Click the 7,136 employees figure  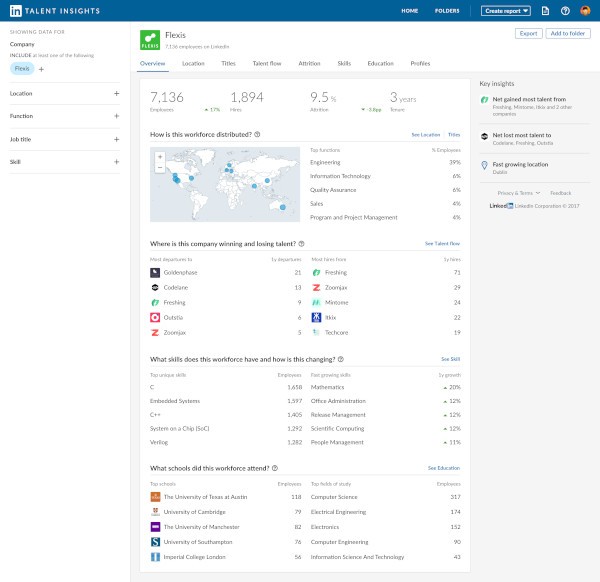point(167,97)
